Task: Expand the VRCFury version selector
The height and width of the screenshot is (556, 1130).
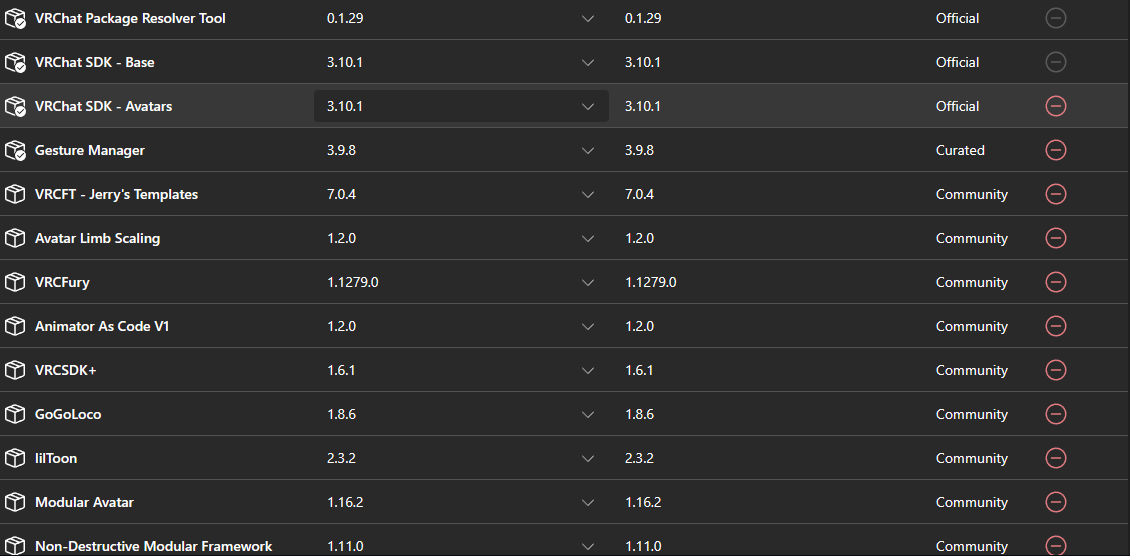Action: (461, 282)
